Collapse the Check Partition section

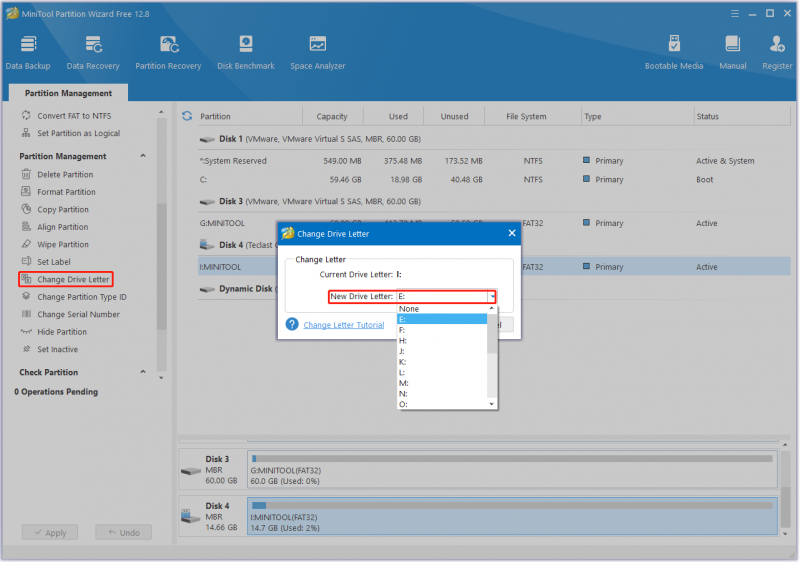(143, 372)
